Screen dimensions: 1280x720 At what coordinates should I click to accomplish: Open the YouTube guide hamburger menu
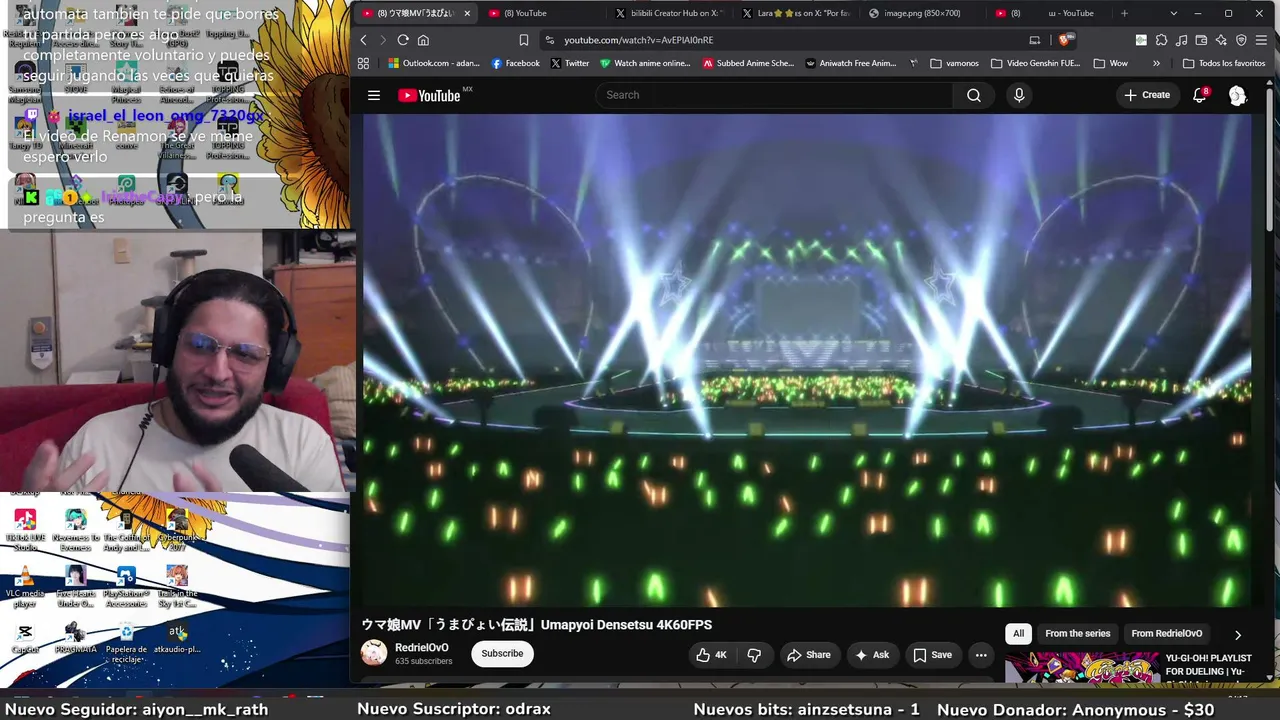[x=374, y=95]
